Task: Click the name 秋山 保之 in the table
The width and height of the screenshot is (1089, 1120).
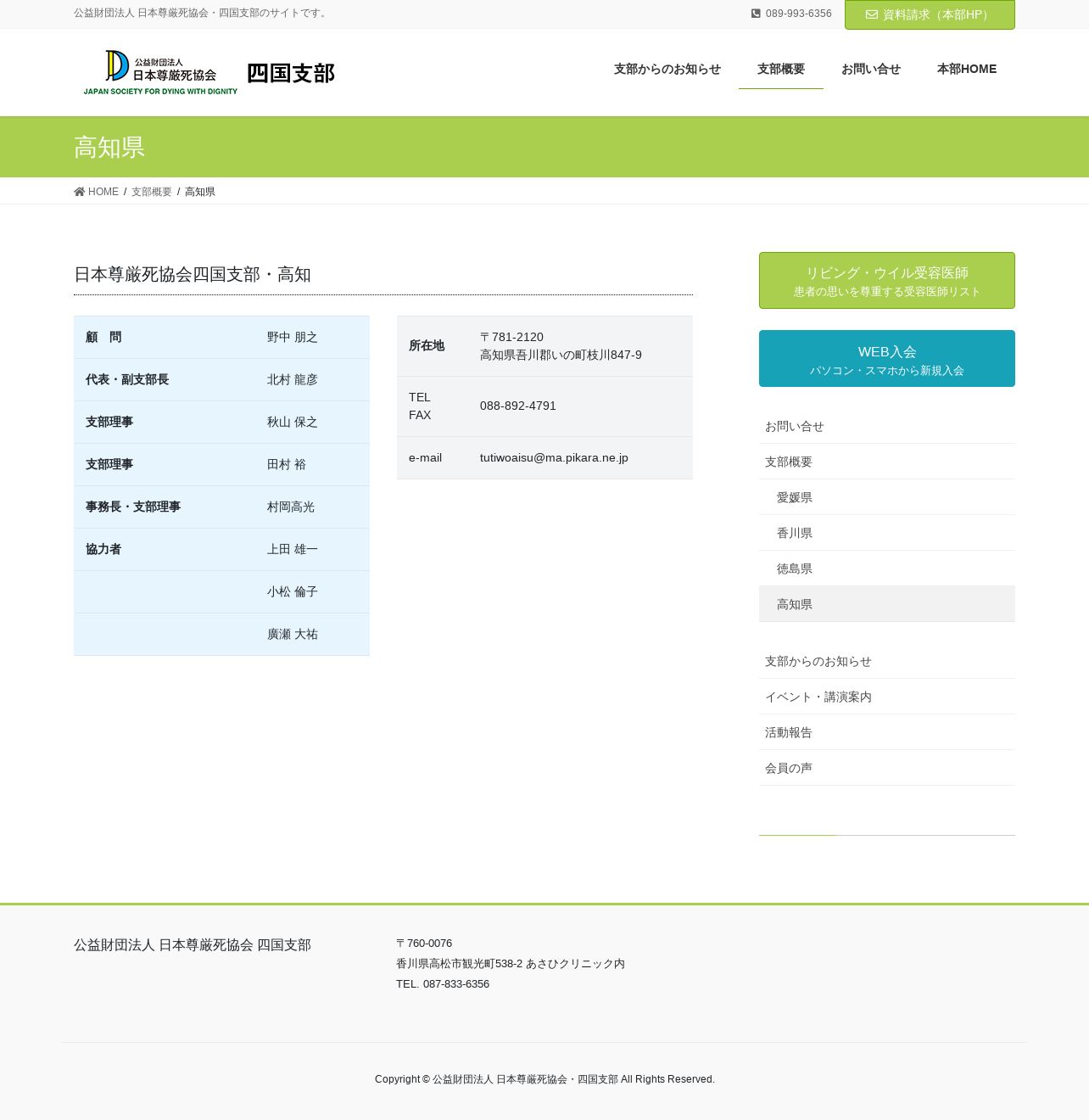Action: point(293,422)
